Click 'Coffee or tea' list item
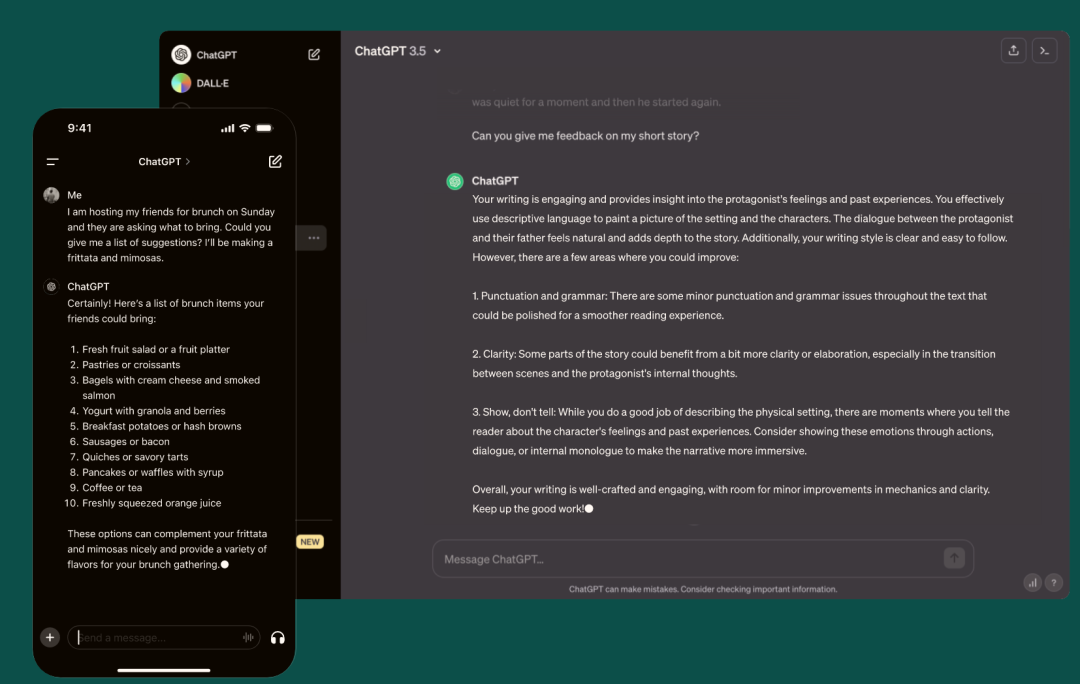 pyautogui.click(x=112, y=488)
